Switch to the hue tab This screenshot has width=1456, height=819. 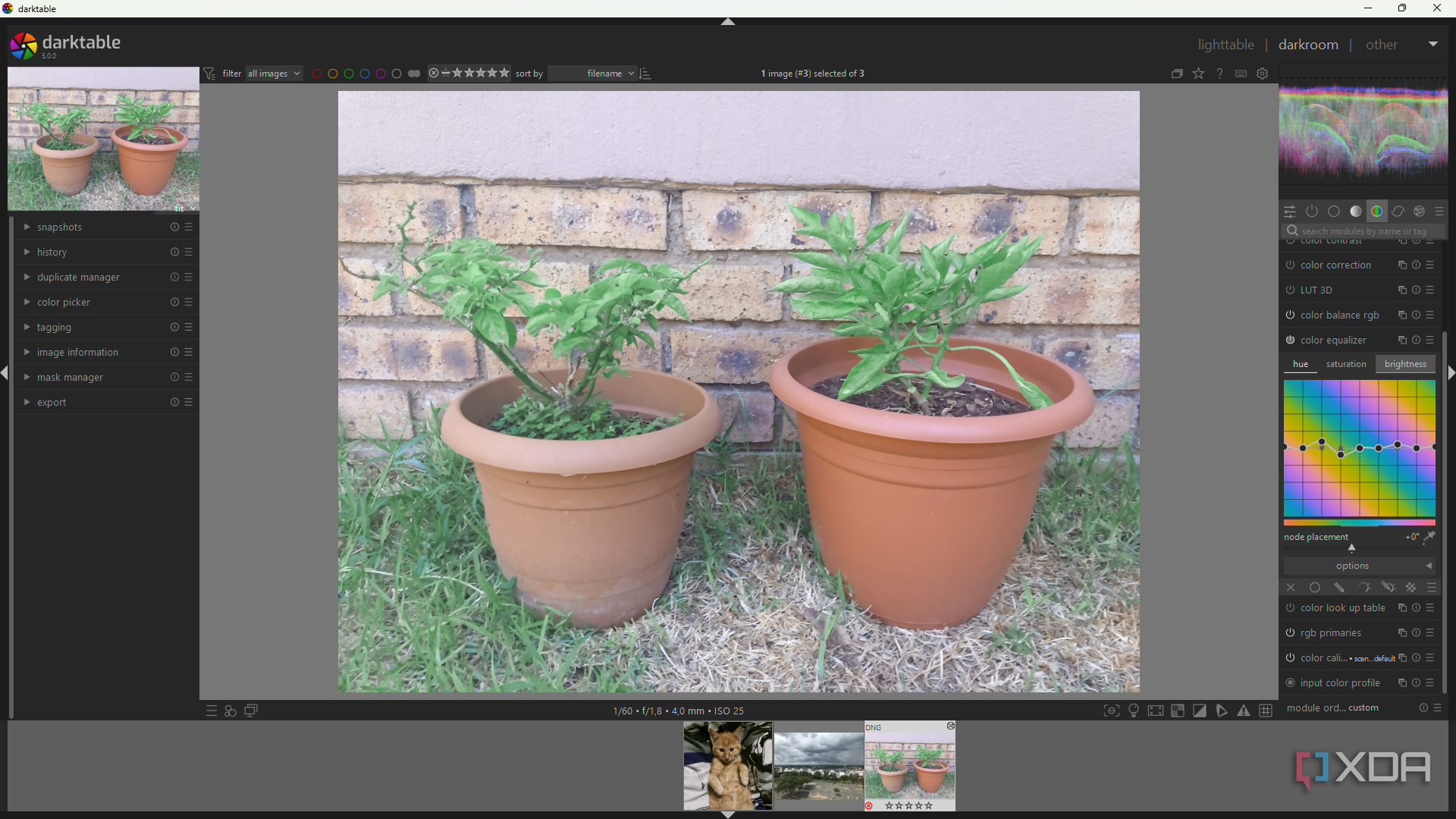click(x=1301, y=364)
